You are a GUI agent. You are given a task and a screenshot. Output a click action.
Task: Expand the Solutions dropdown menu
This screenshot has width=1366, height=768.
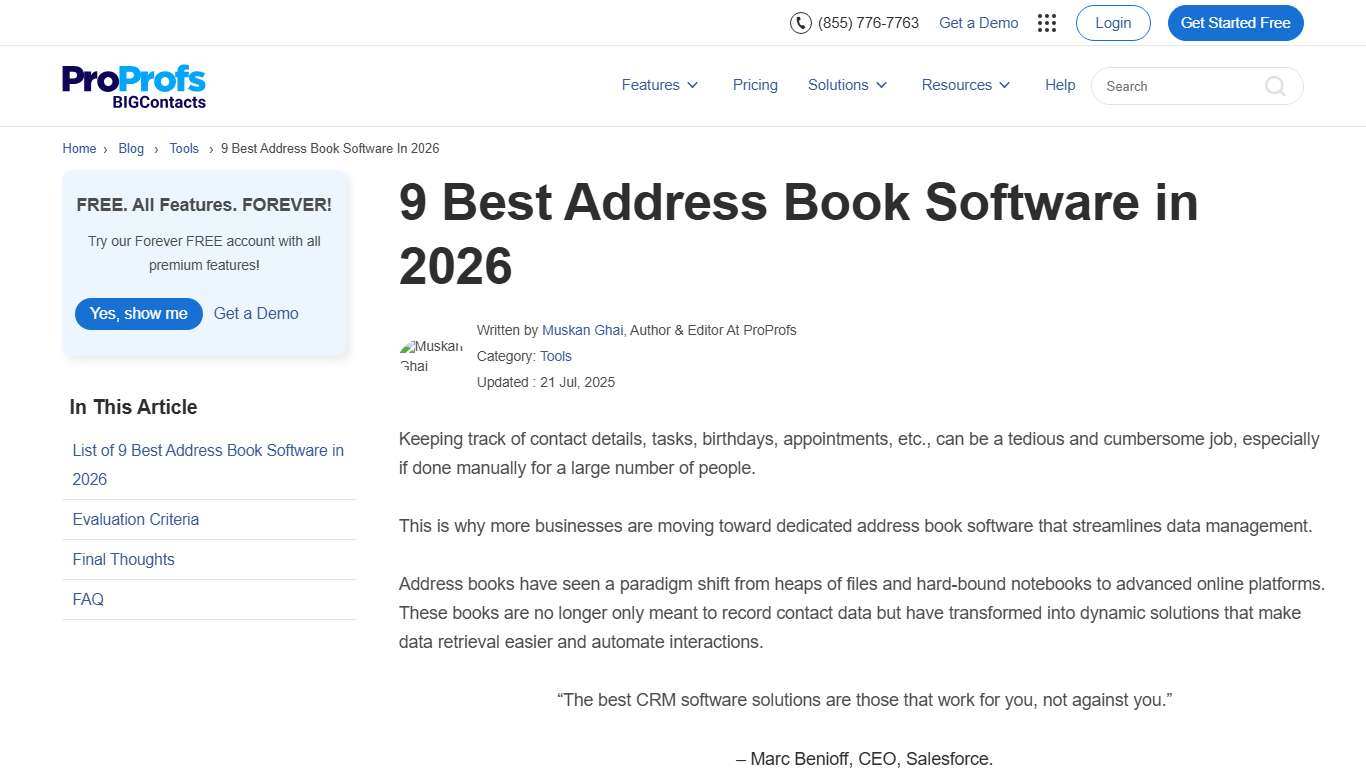[x=846, y=85]
